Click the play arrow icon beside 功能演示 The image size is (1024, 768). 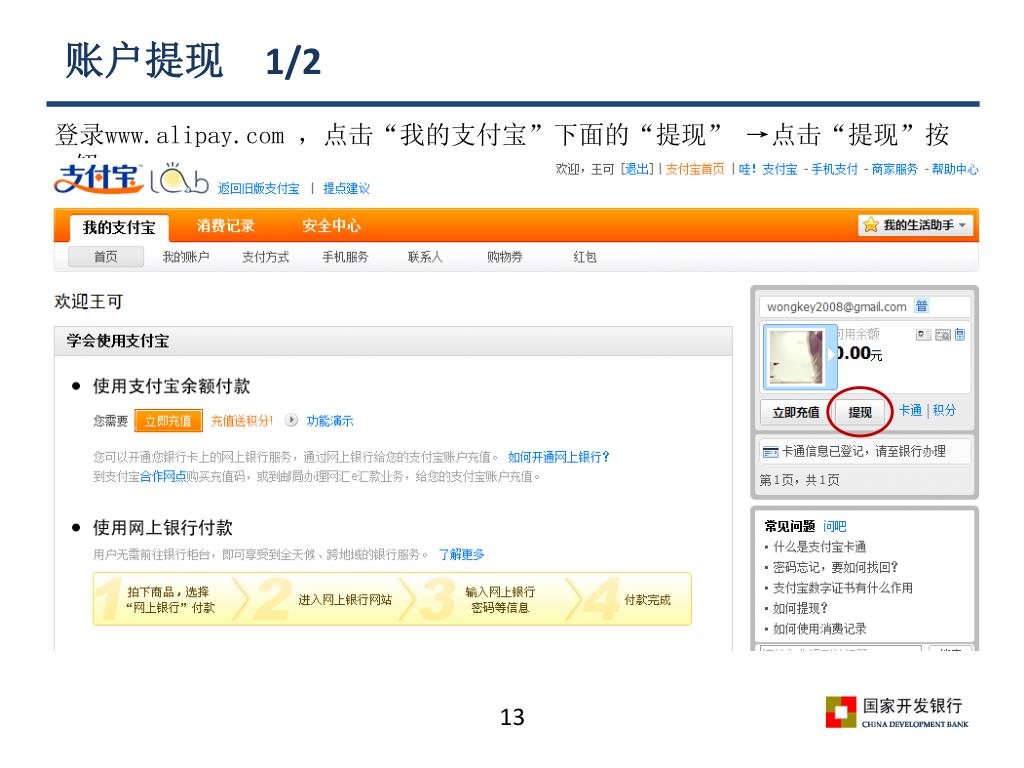pyautogui.click(x=291, y=420)
